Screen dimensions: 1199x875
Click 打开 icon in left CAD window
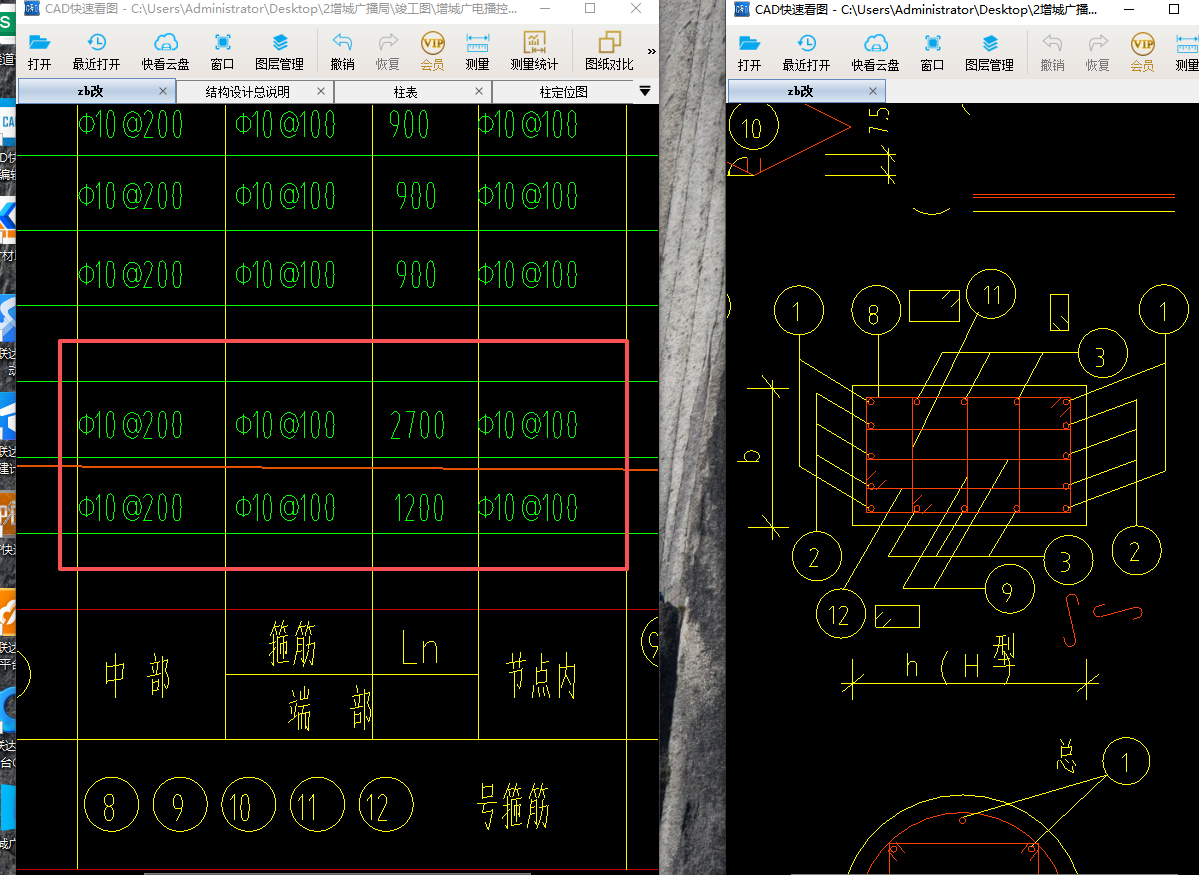[x=39, y=50]
